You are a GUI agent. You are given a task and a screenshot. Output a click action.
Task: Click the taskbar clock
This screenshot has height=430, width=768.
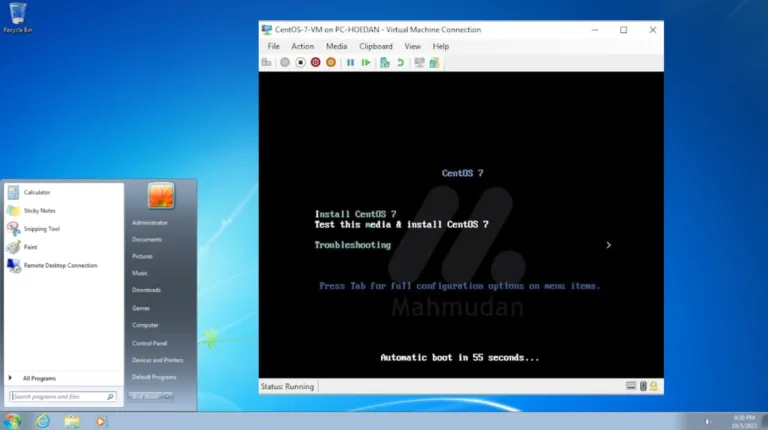click(x=744, y=421)
